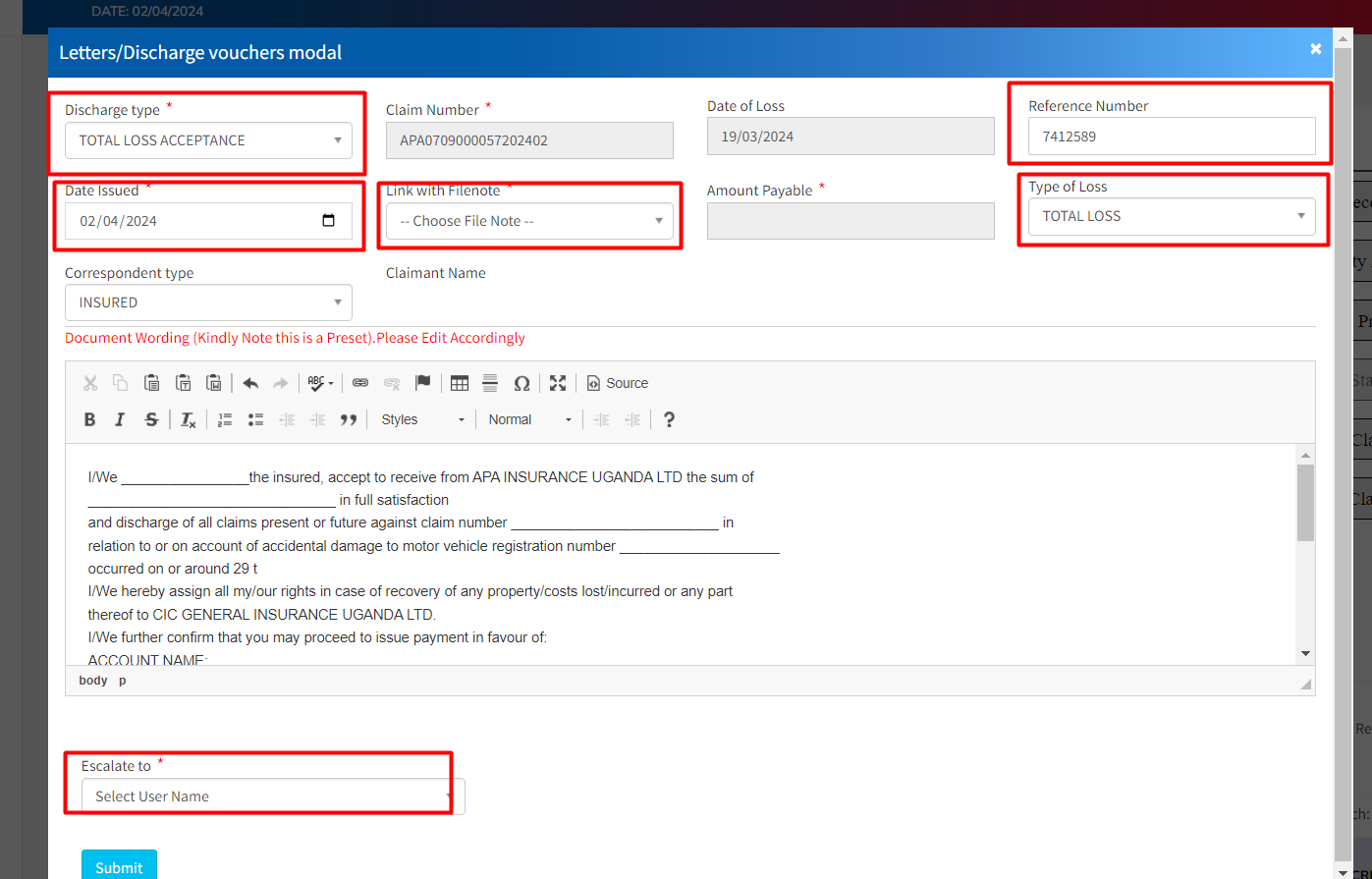
Task: Open the Normal paragraph format menu
Action: click(x=529, y=419)
